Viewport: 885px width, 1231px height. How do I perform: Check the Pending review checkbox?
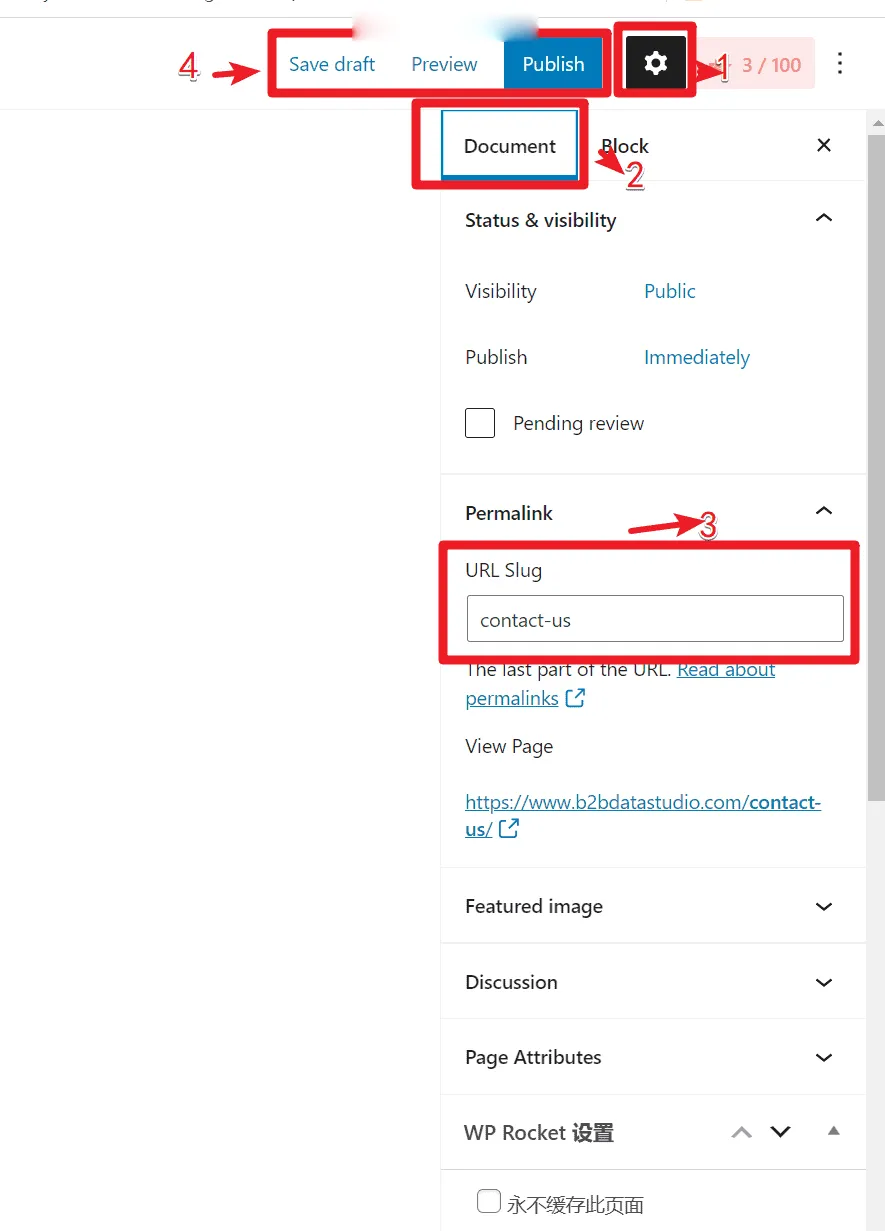[x=480, y=423]
